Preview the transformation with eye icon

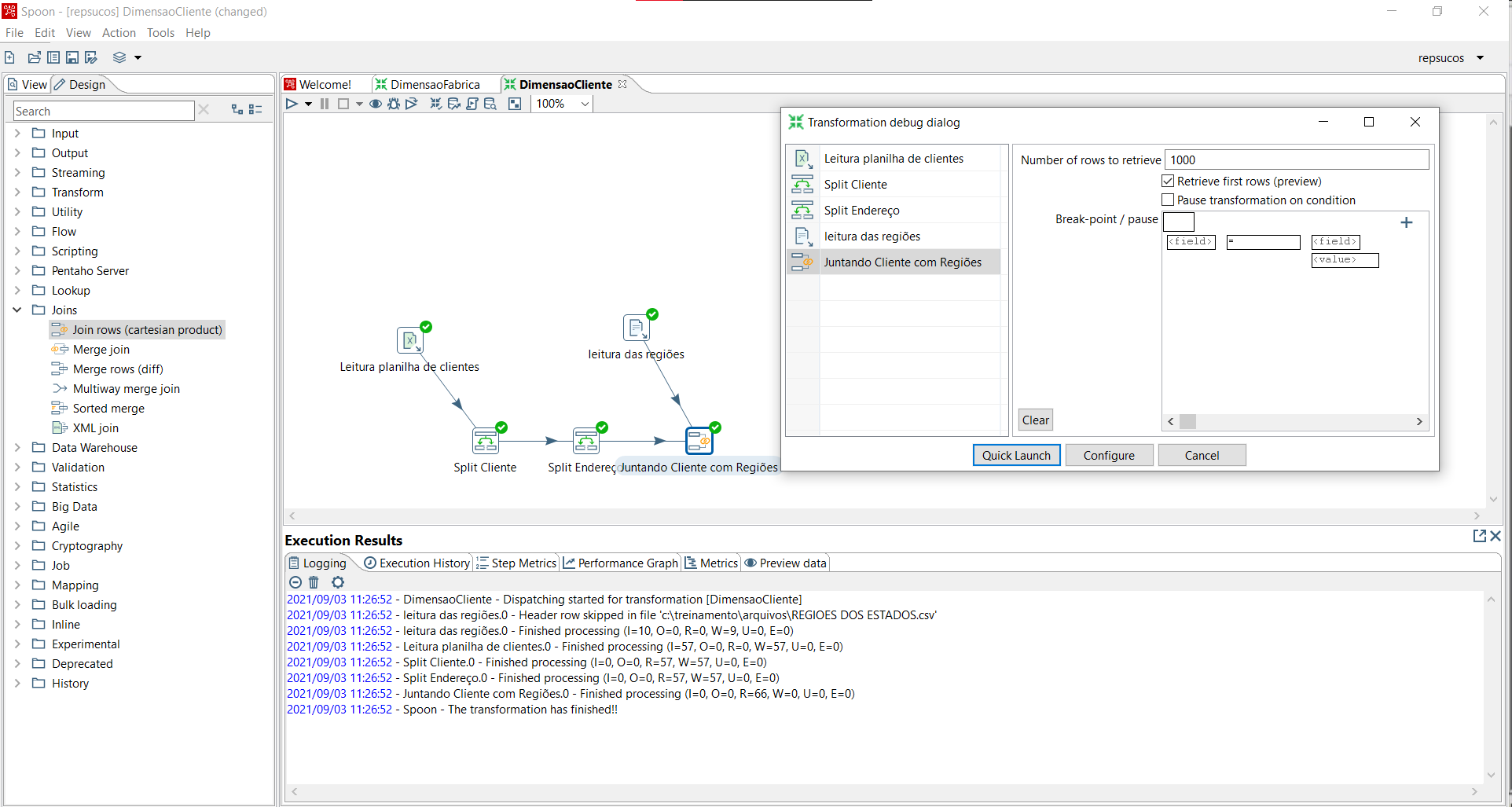pyautogui.click(x=376, y=104)
